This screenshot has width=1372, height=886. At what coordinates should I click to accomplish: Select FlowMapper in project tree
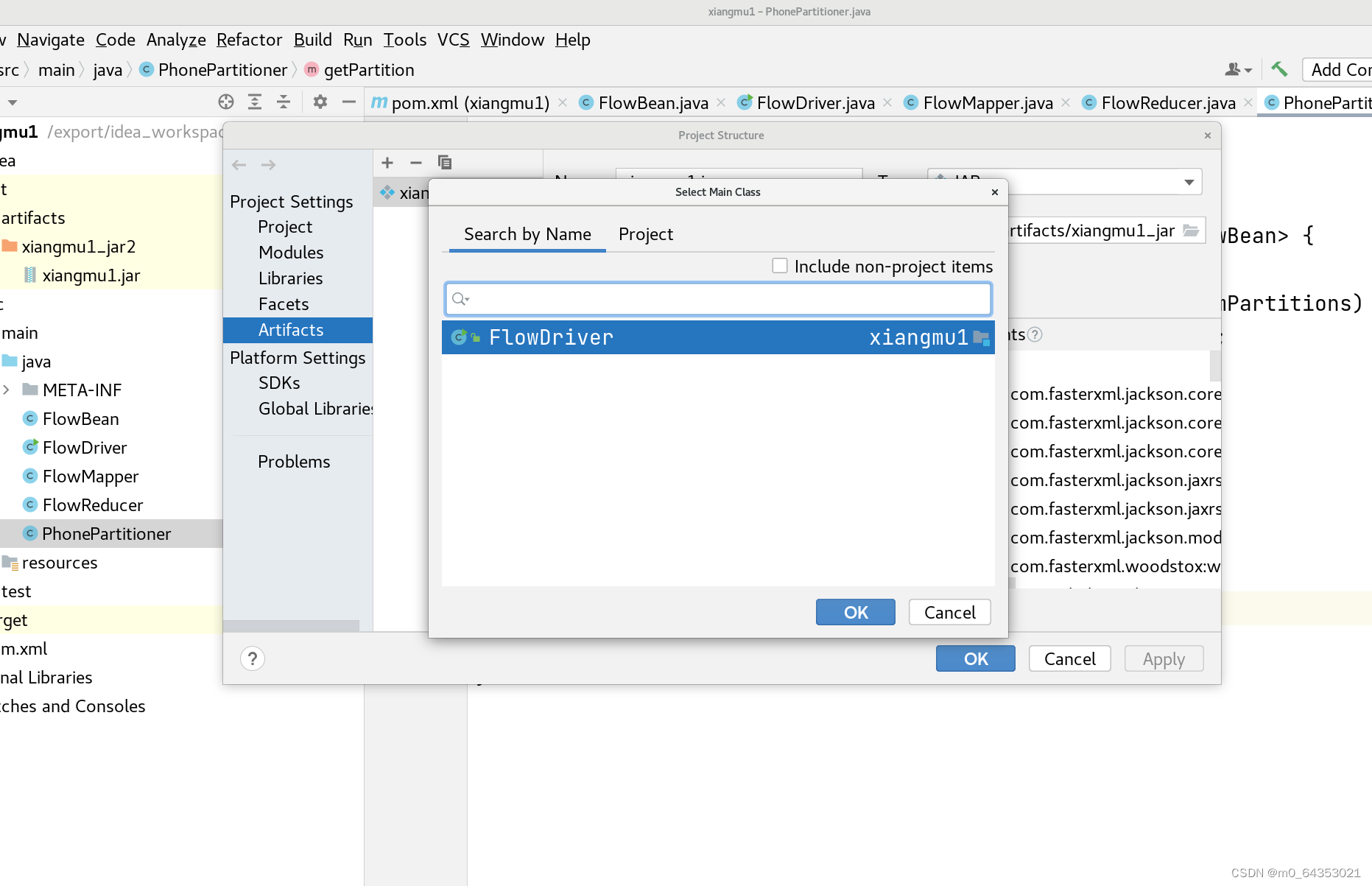point(91,477)
